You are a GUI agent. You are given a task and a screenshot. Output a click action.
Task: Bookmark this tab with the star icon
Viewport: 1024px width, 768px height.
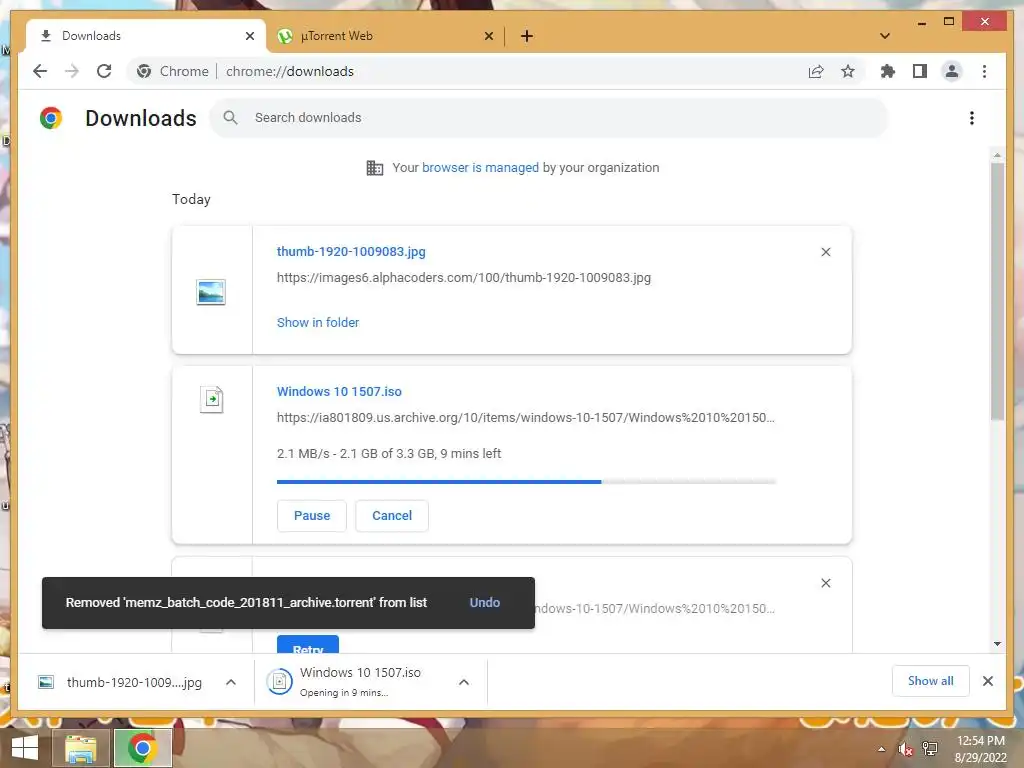(848, 71)
